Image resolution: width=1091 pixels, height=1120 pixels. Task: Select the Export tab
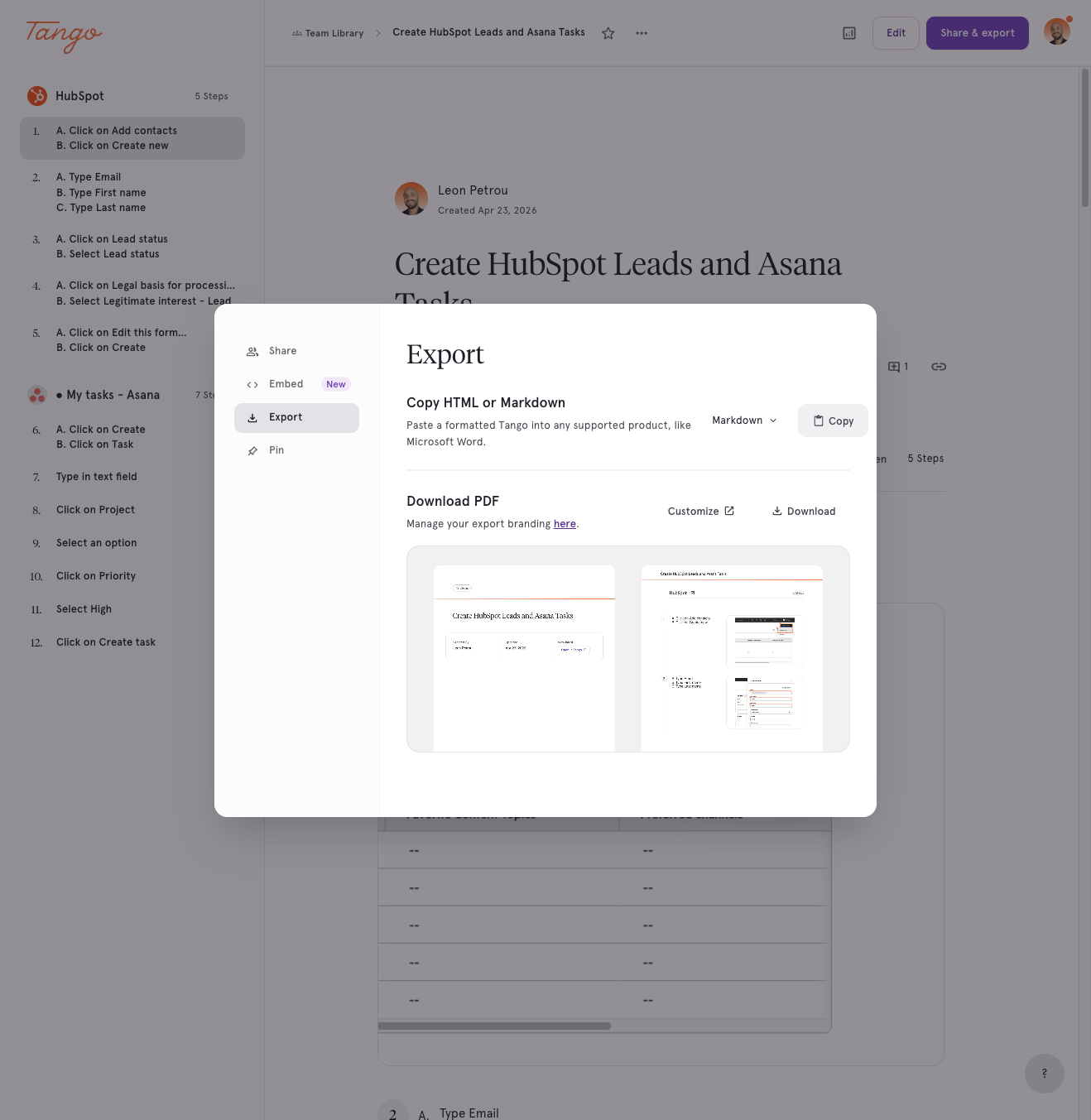point(296,417)
